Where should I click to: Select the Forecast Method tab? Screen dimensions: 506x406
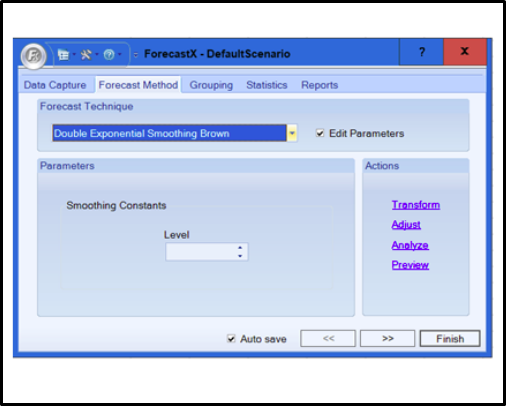coord(138,85)
